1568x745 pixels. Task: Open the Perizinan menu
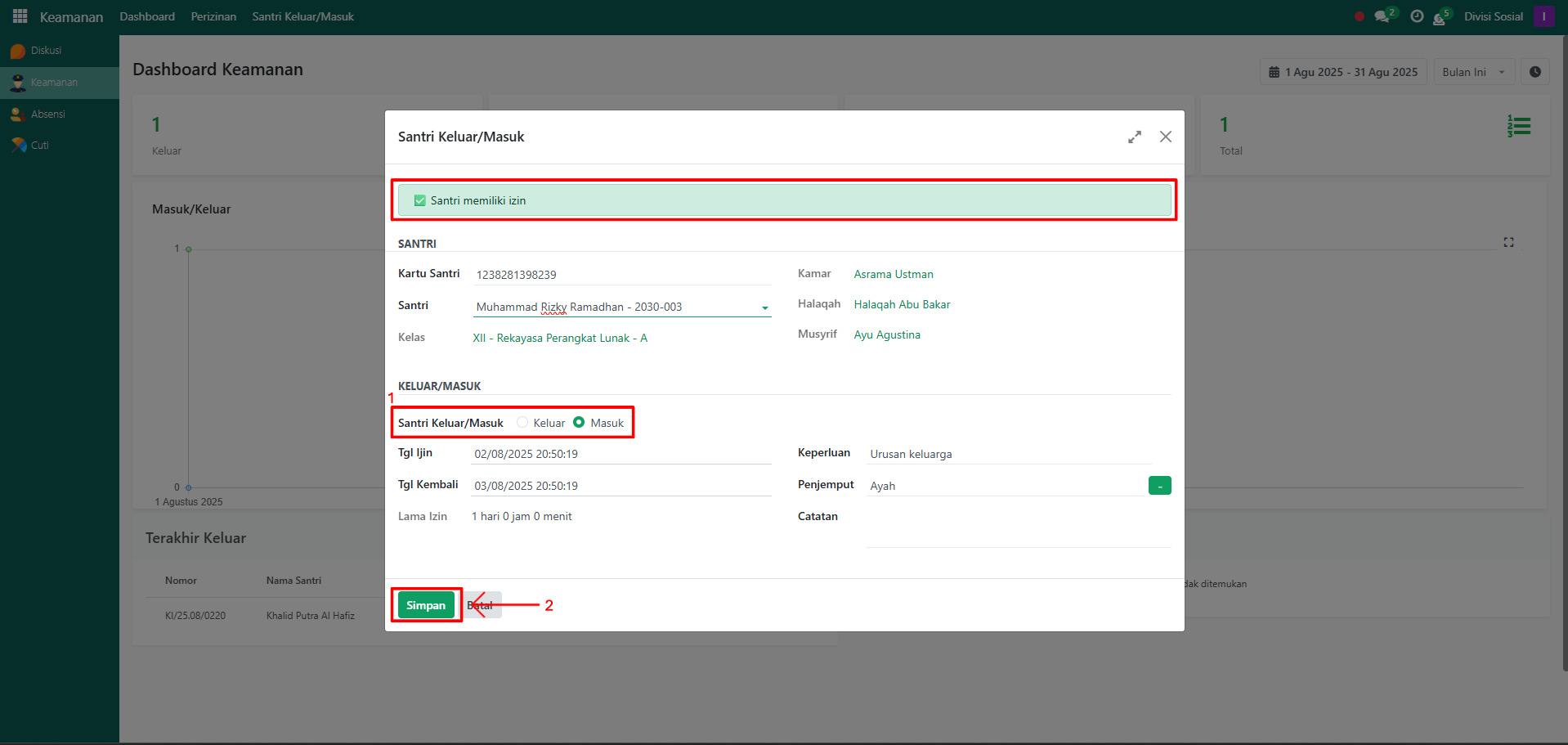[x=213, y=16]
